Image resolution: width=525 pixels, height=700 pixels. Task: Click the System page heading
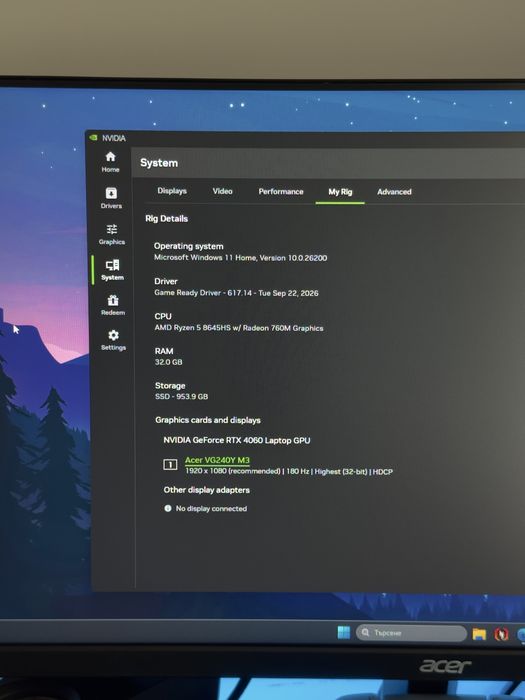pos(159,163)
